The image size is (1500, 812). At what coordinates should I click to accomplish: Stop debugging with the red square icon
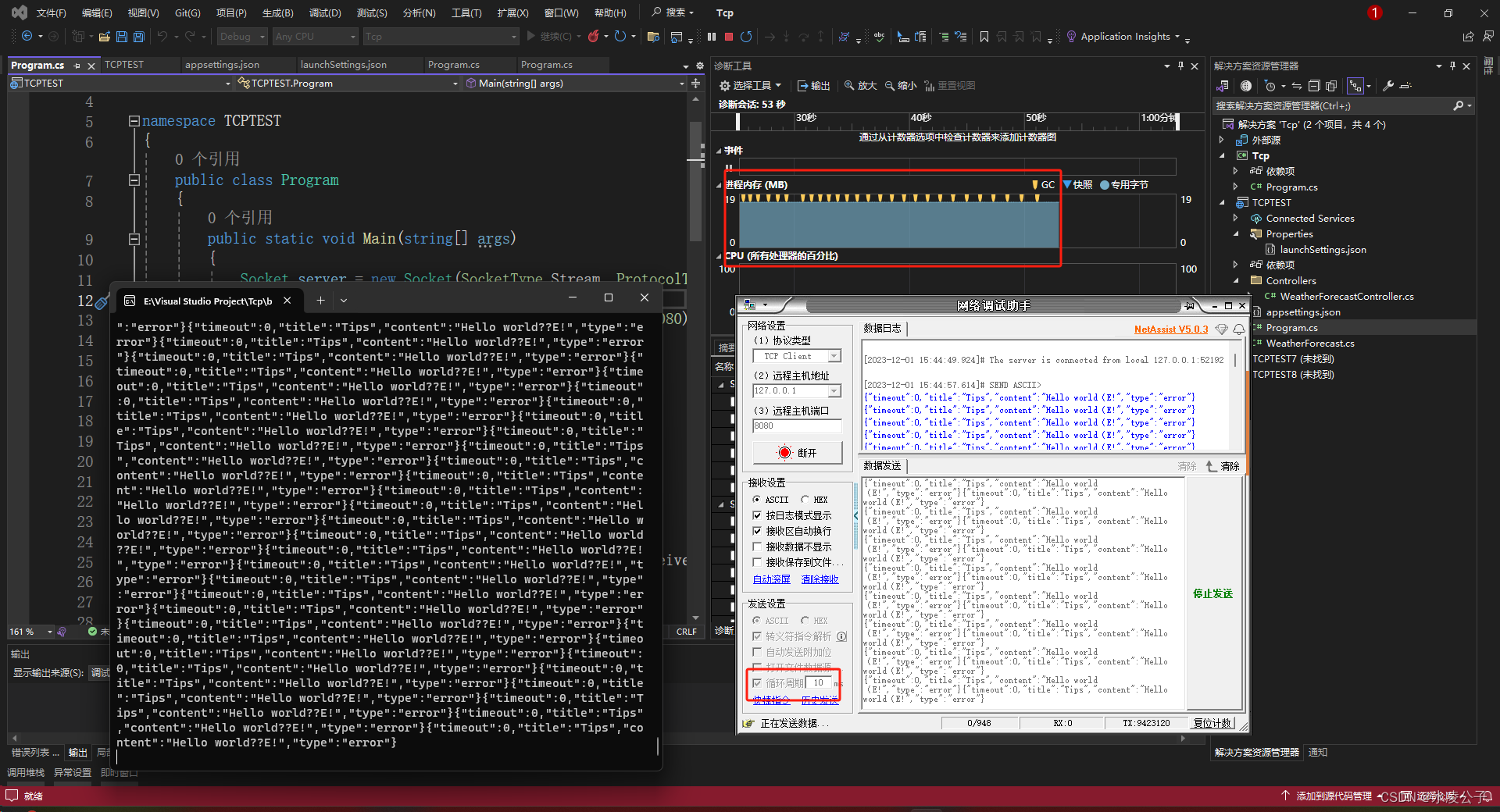click(x=729, y=37)
